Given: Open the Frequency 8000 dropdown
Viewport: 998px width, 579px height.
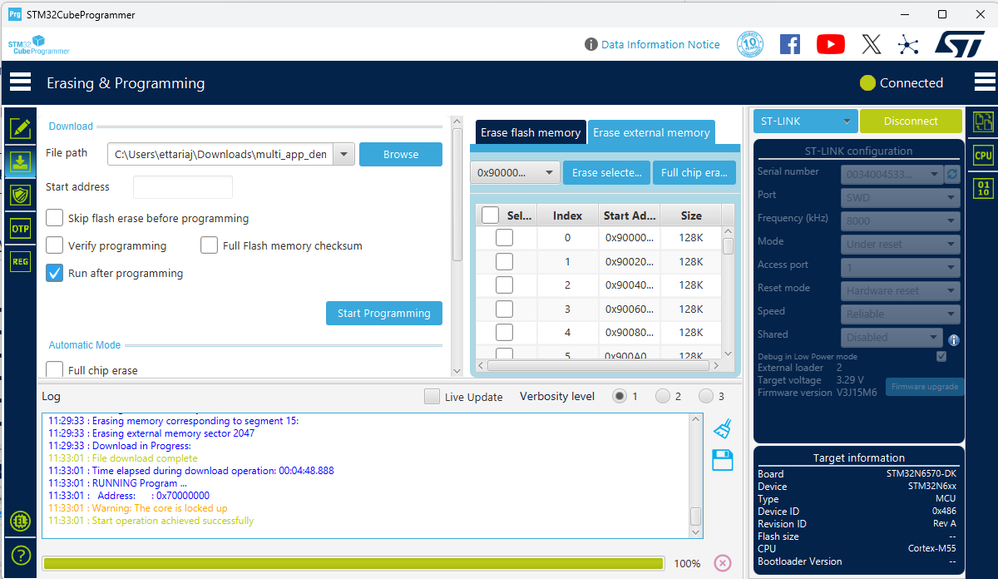Looking at the screenshot, I should 900,221.
